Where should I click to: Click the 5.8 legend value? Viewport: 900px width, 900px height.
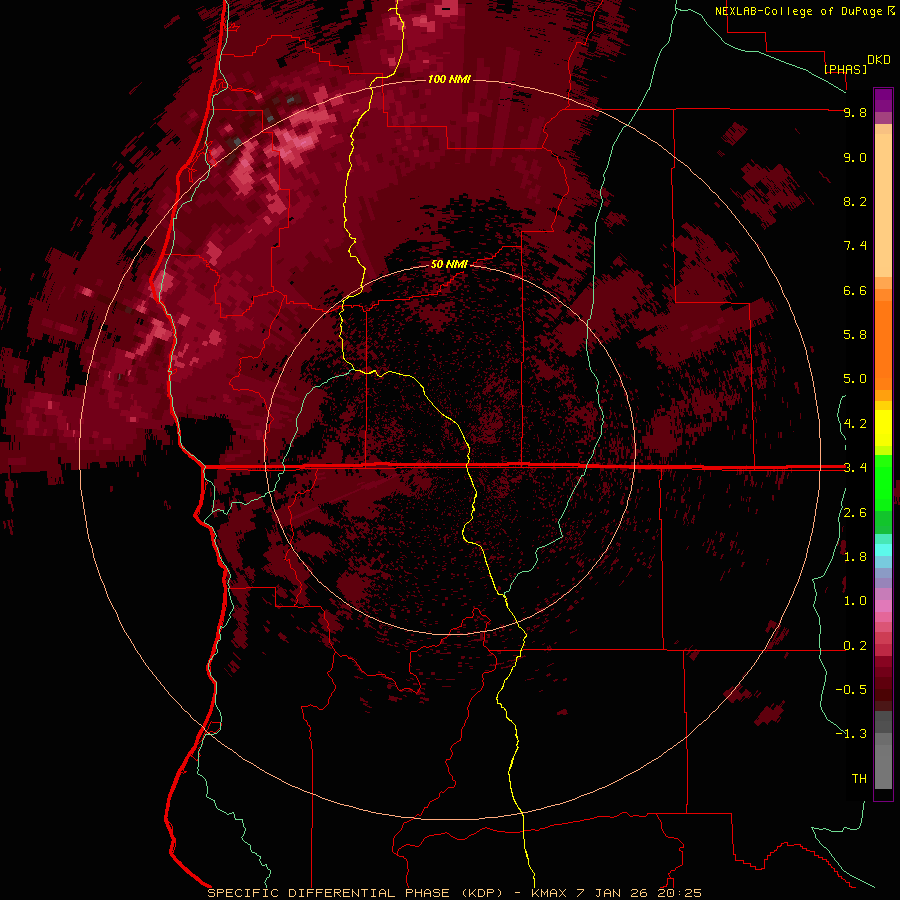tap(855, 334)
